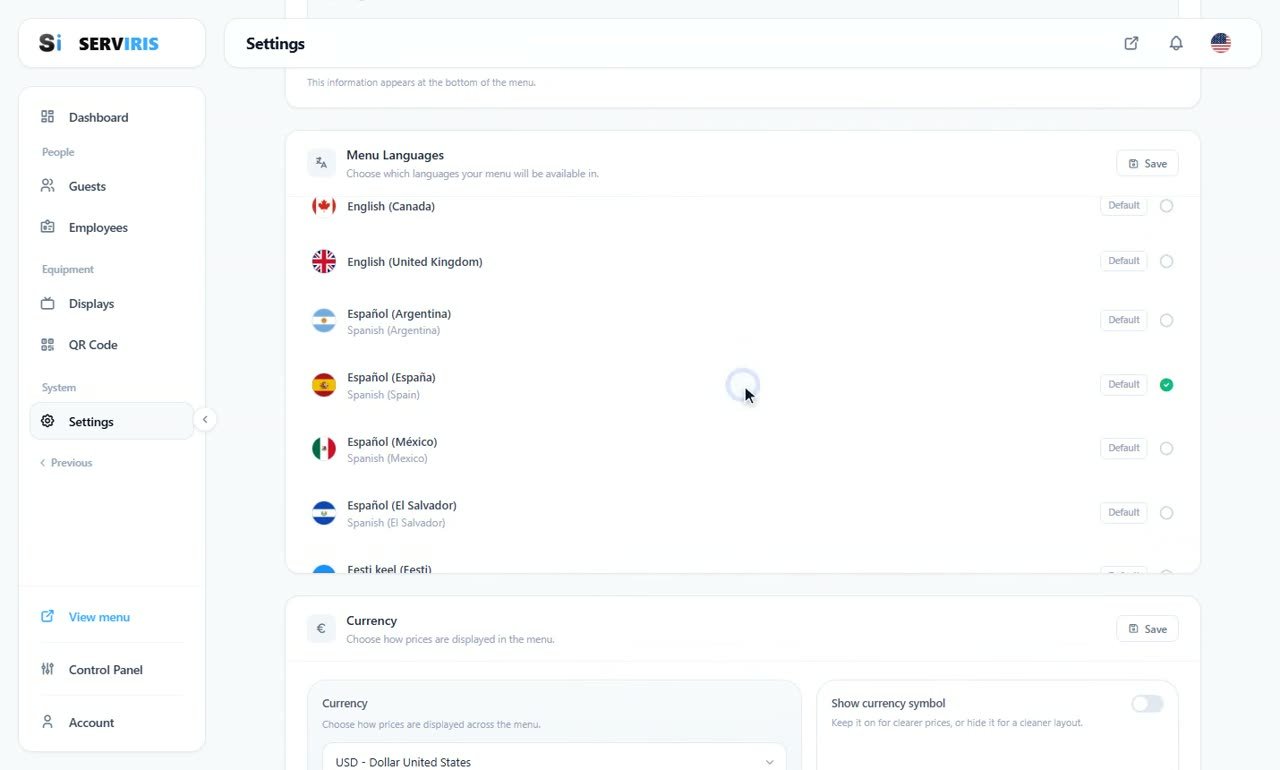The height and width of the screenshot is (770, 1280).
Task: Click the Control Panel sliders icon
Action: coord(47,669)
